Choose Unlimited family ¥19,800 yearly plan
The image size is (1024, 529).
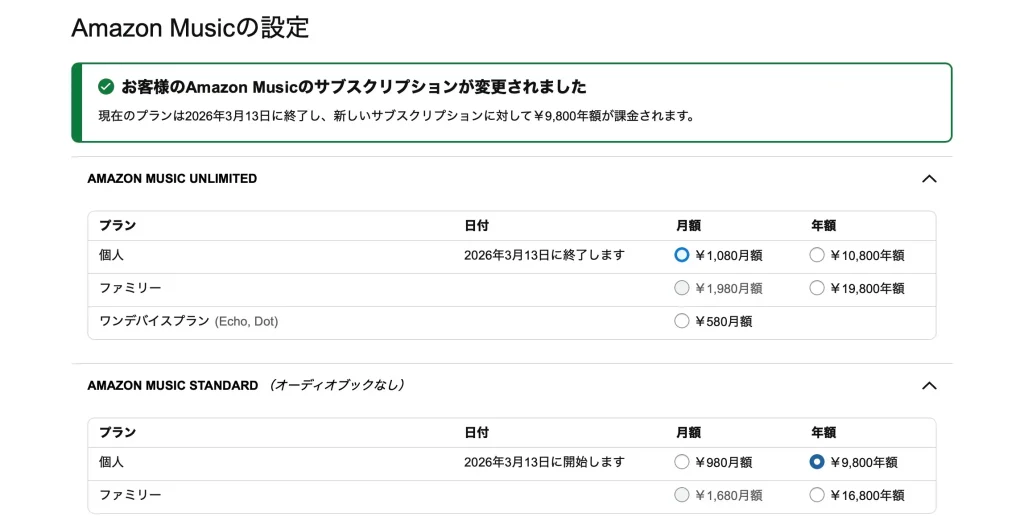click(x=817, y=288)
